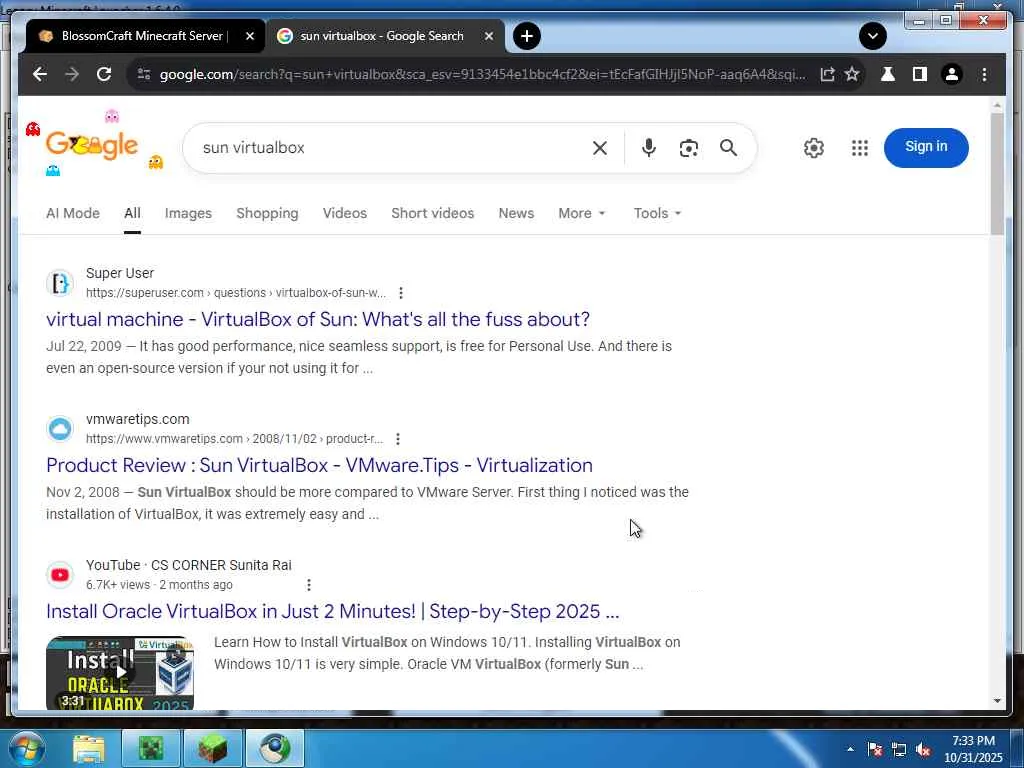
Task: Open the Super User result options menu
Action: pos(401,293)
